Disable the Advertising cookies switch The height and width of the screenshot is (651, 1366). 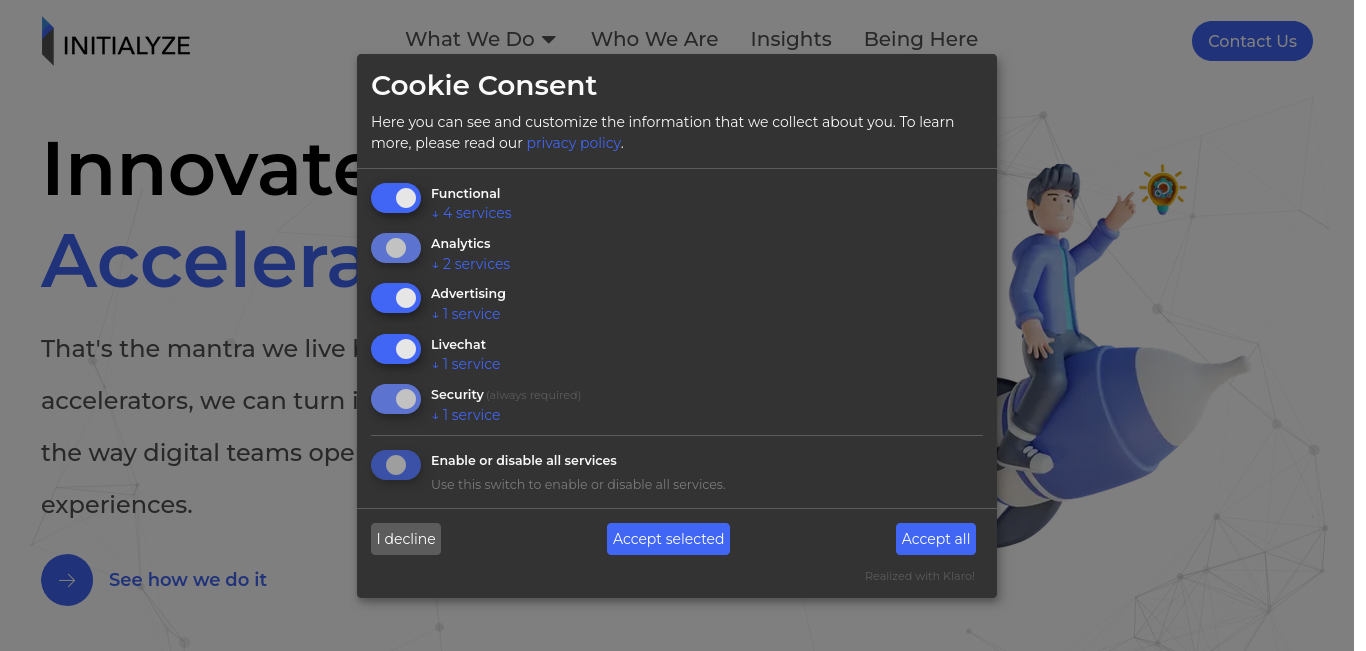coord(396,298)
